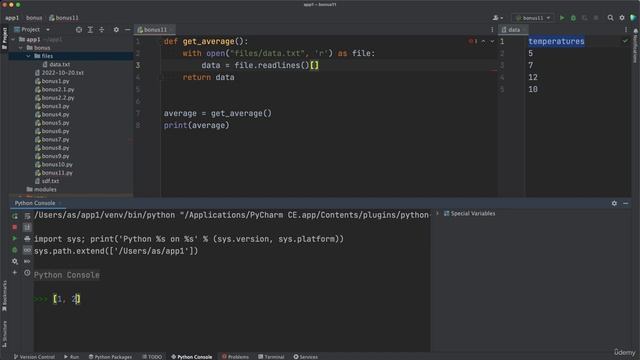Print console output with printer icon
This screenshot has width=640, height=360.
27,238
